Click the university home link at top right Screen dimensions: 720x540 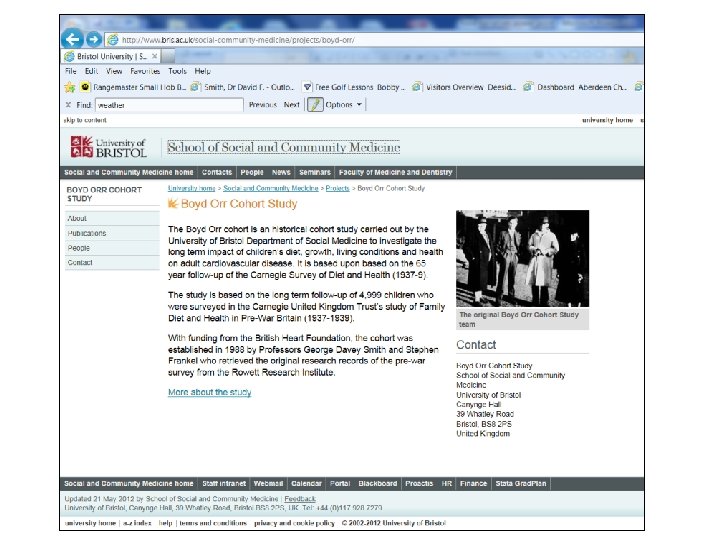(x=608, y=120)
